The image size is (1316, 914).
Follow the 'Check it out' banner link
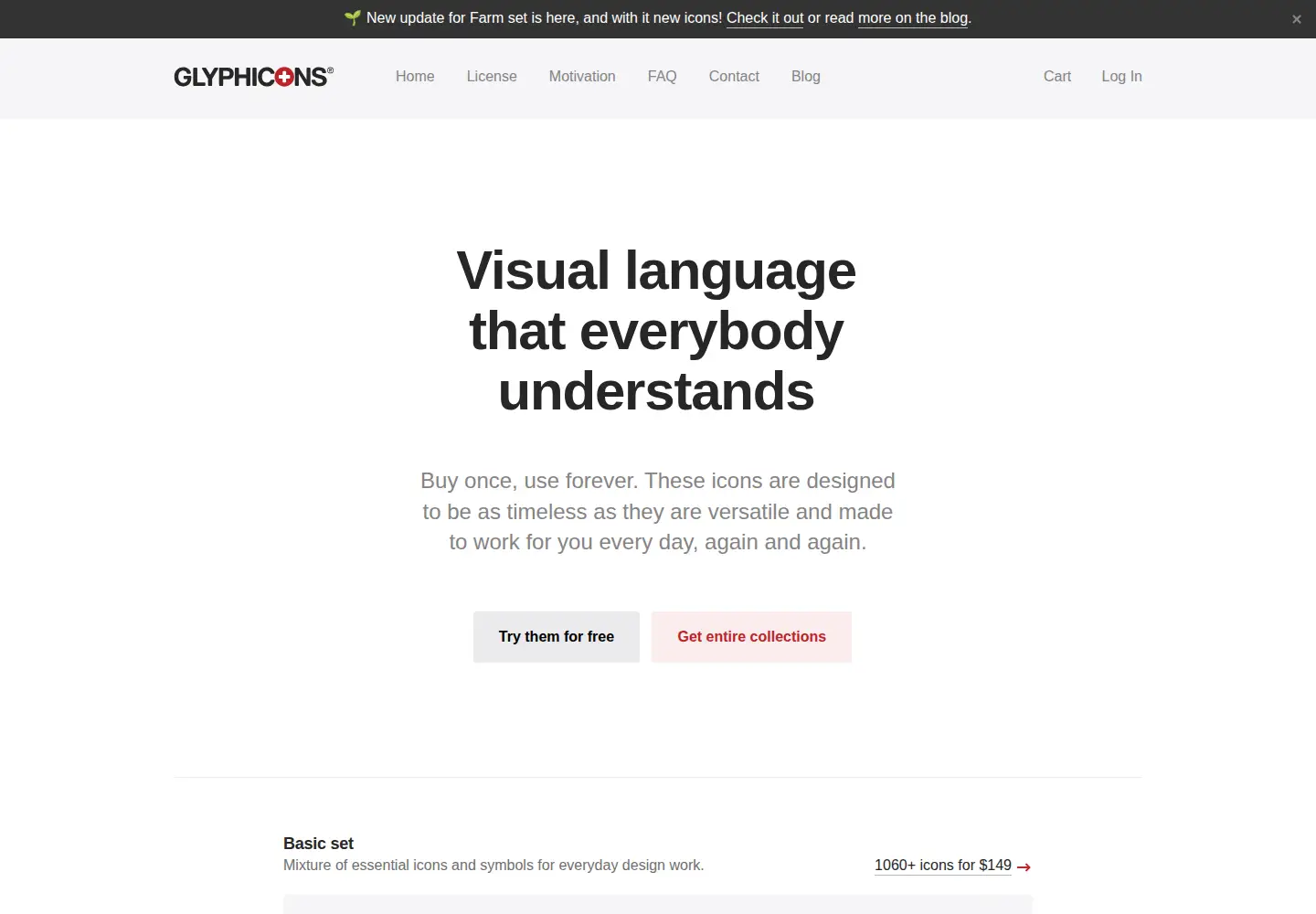coord(765,18)
